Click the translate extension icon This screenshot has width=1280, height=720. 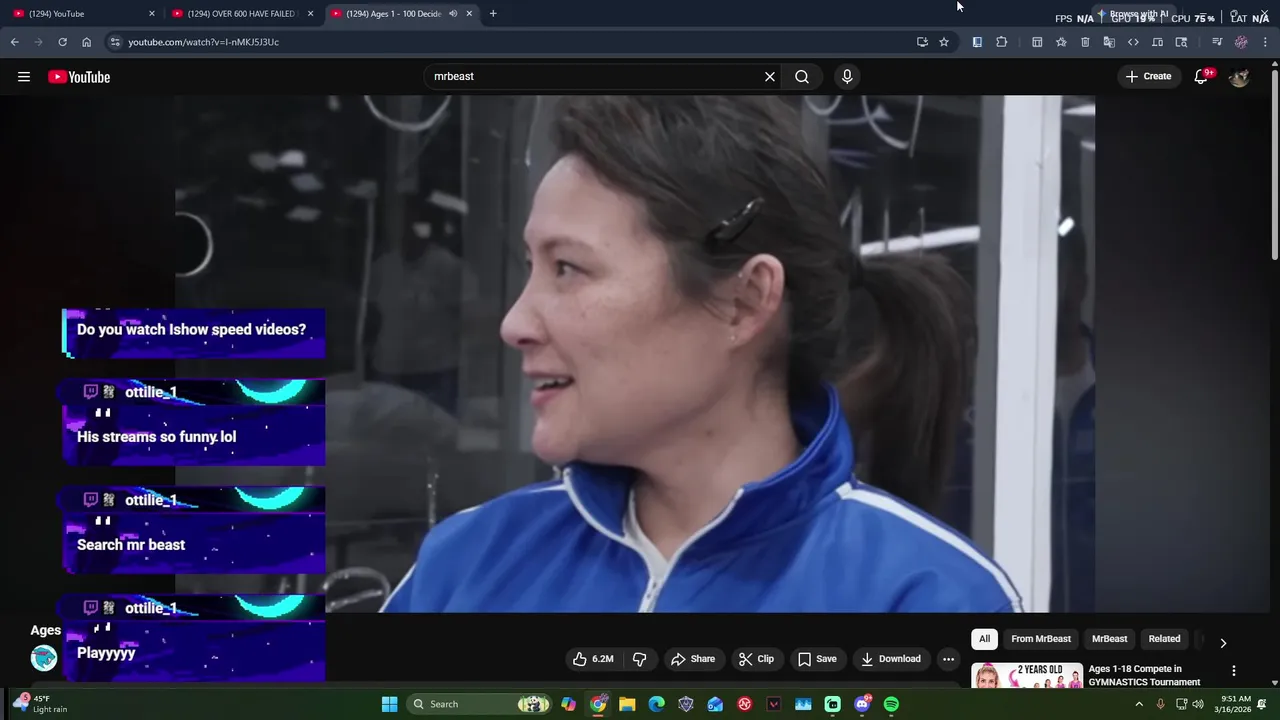pyautogui.click(x=1109, y=42)
